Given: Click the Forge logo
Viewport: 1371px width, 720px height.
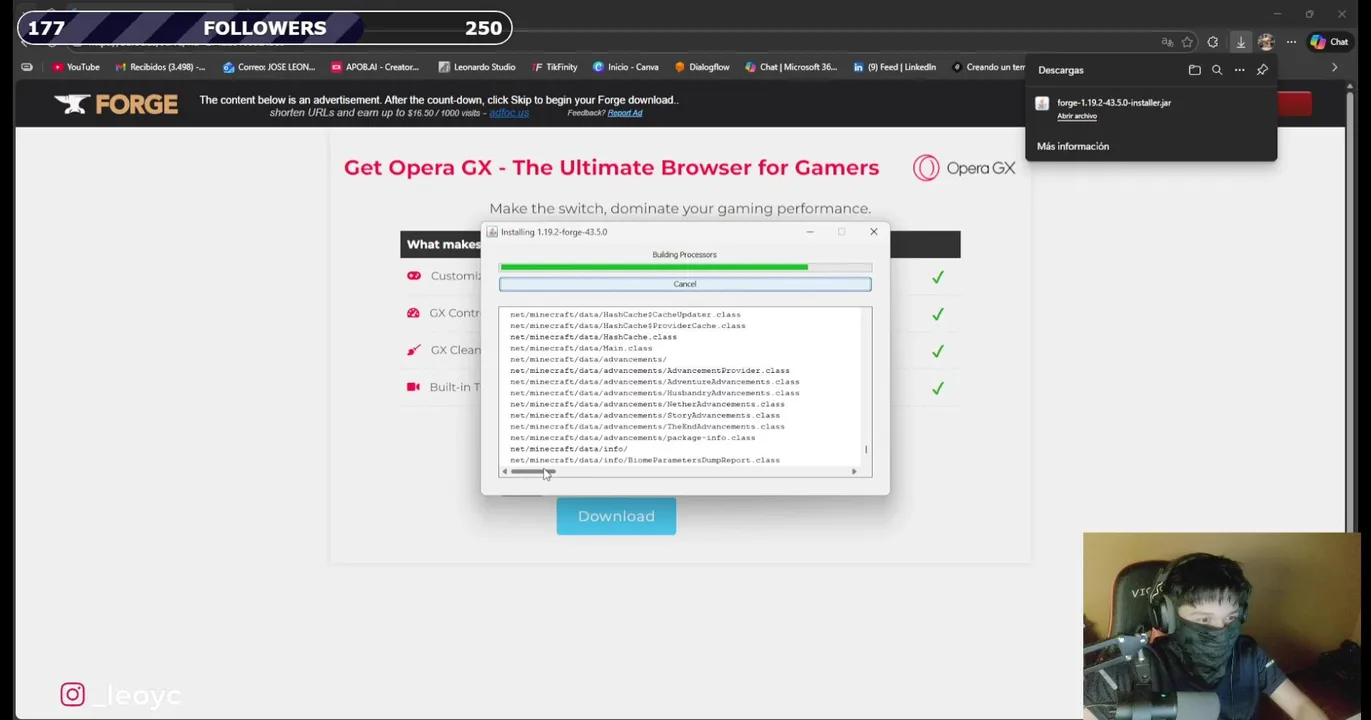Looking at the screenshot, I should point(116,104).
